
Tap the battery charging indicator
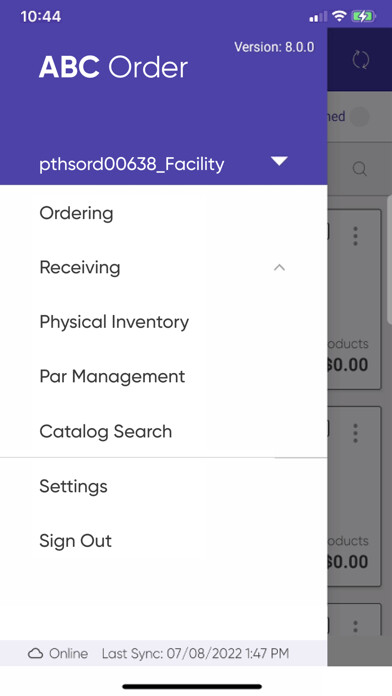[364, 17]
